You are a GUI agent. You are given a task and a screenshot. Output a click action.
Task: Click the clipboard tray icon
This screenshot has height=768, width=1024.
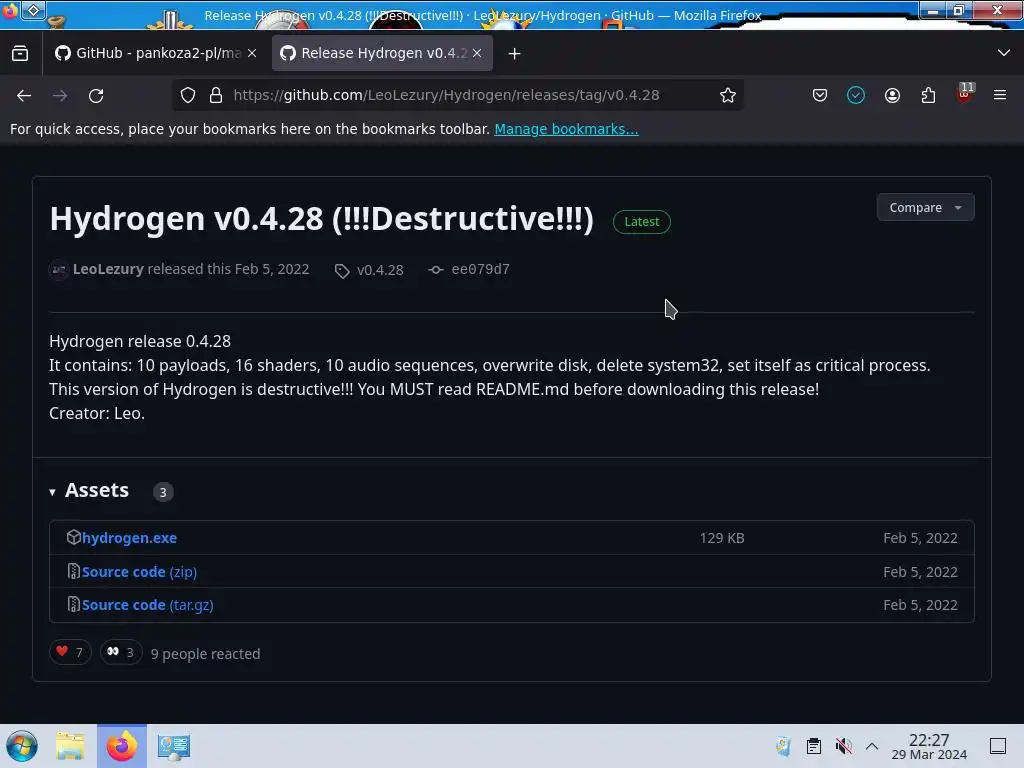point(813,746)
